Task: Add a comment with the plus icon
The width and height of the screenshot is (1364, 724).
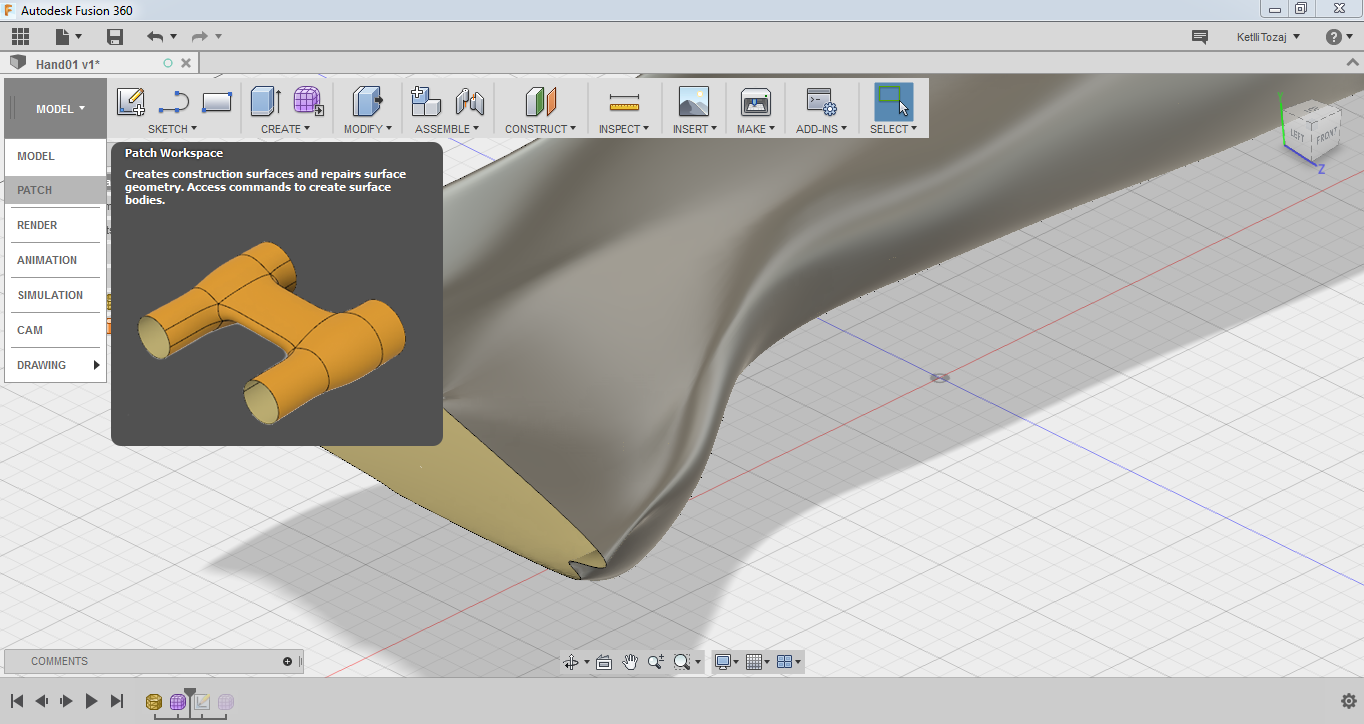Action: coord(287,661)
